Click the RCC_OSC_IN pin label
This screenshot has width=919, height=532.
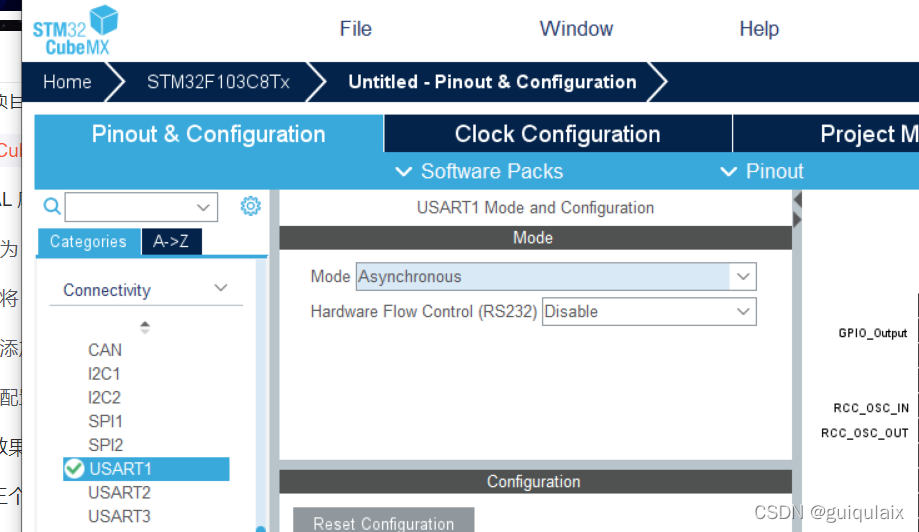871,408
